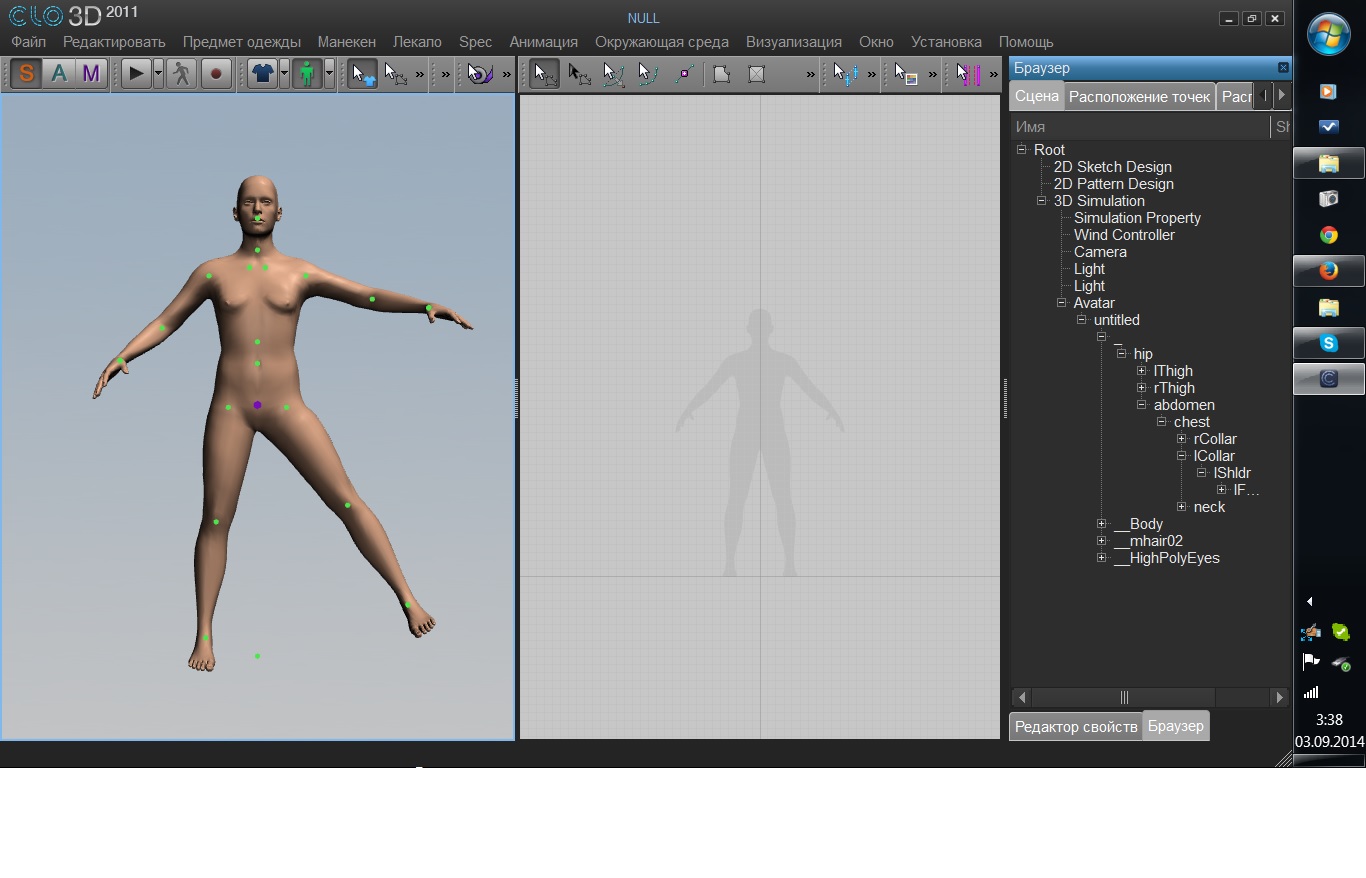Select the garment selection arrow tool
The height and width of the screenshot is (878, 1366).
pyautogui.click(x=362, y=74)
